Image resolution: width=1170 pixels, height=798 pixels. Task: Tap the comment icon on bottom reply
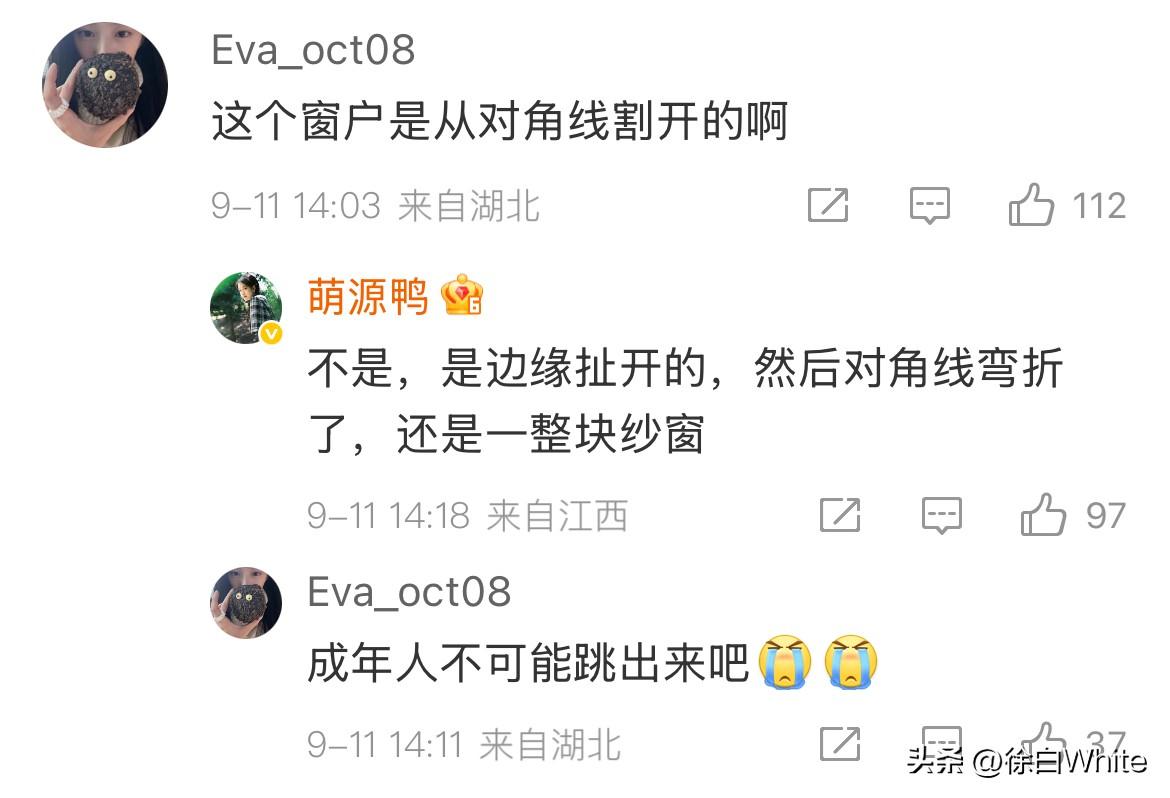click(x=941, y=742)
